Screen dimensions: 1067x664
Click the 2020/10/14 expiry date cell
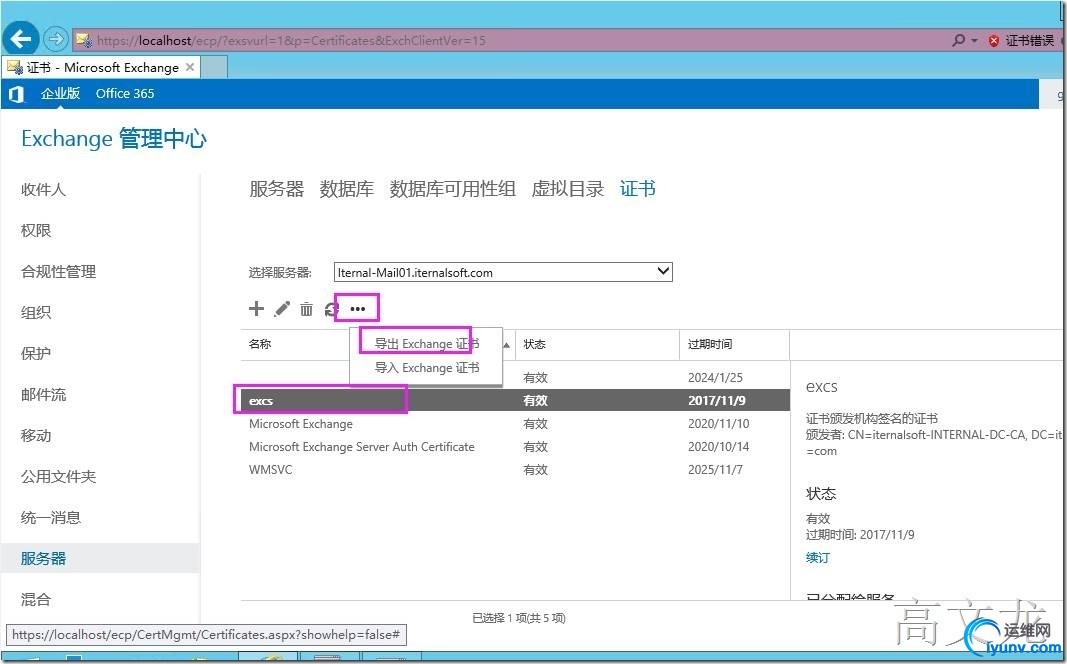tap(719, 447)
